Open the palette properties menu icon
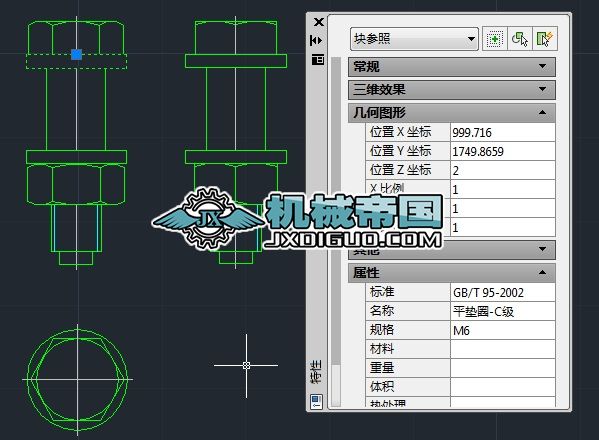 (x=317, y=60)
